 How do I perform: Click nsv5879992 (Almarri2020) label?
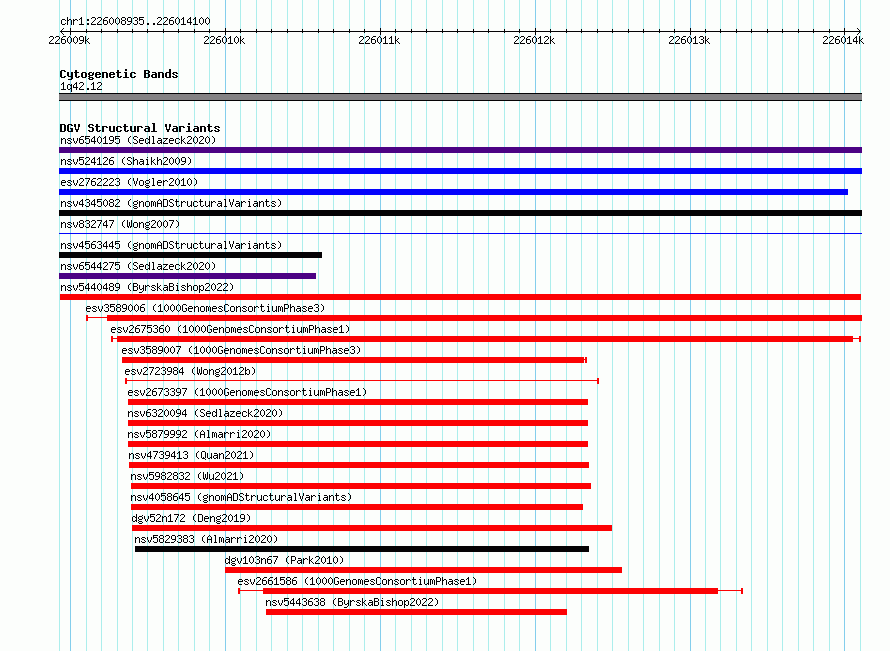(x=199, y=434)
